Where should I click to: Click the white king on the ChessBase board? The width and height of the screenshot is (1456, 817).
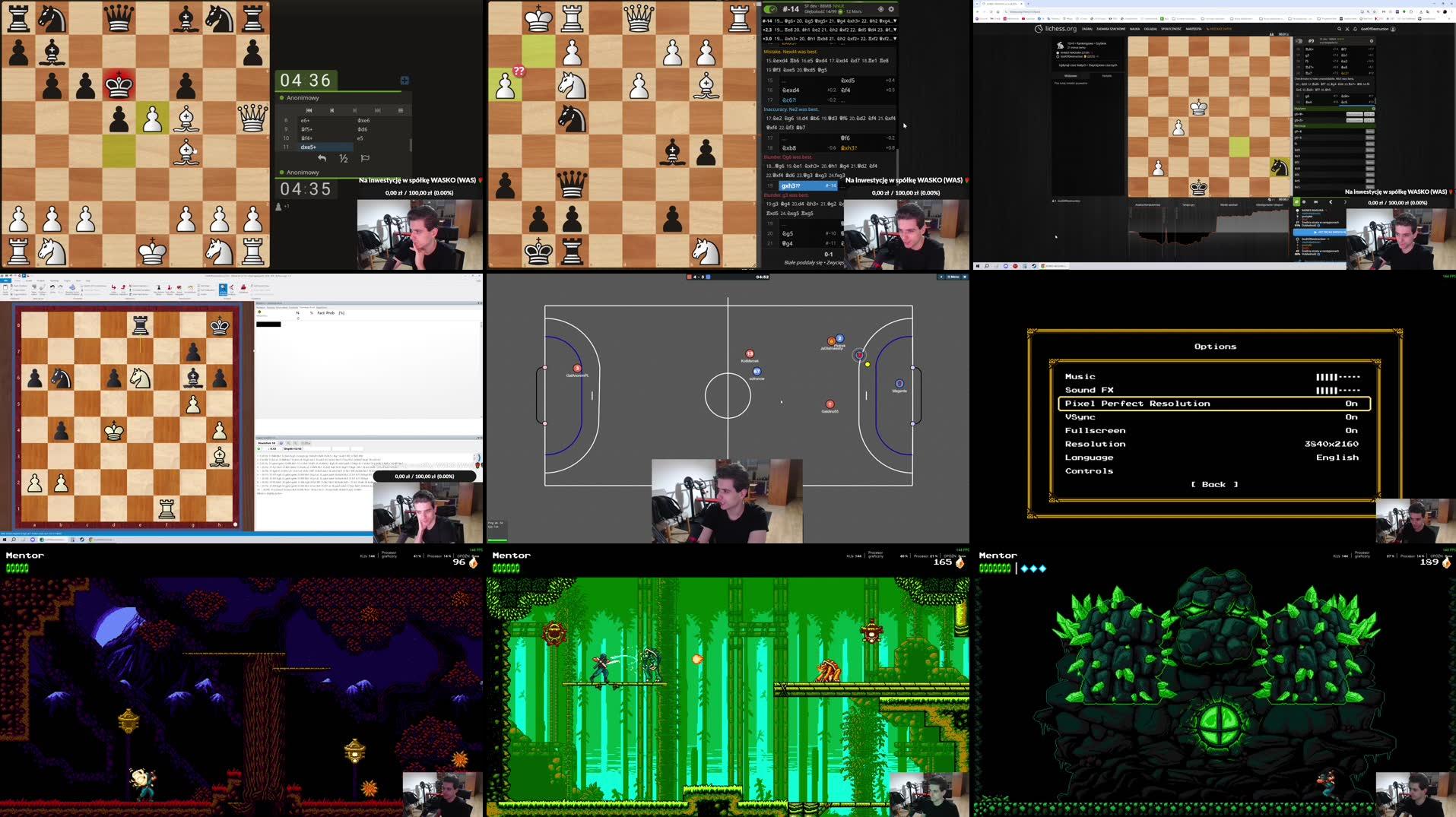[x=114, y=431]
